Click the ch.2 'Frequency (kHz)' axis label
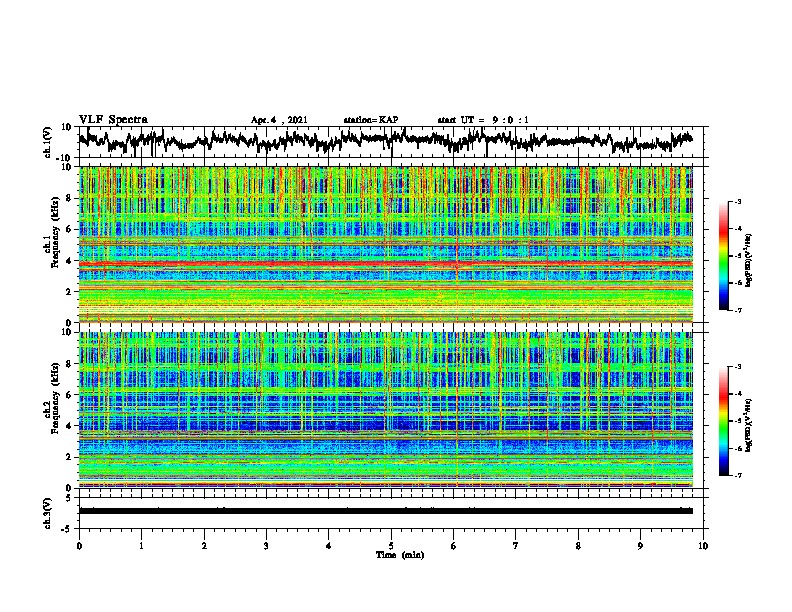 pyautogui.click(x=55, y=398)
